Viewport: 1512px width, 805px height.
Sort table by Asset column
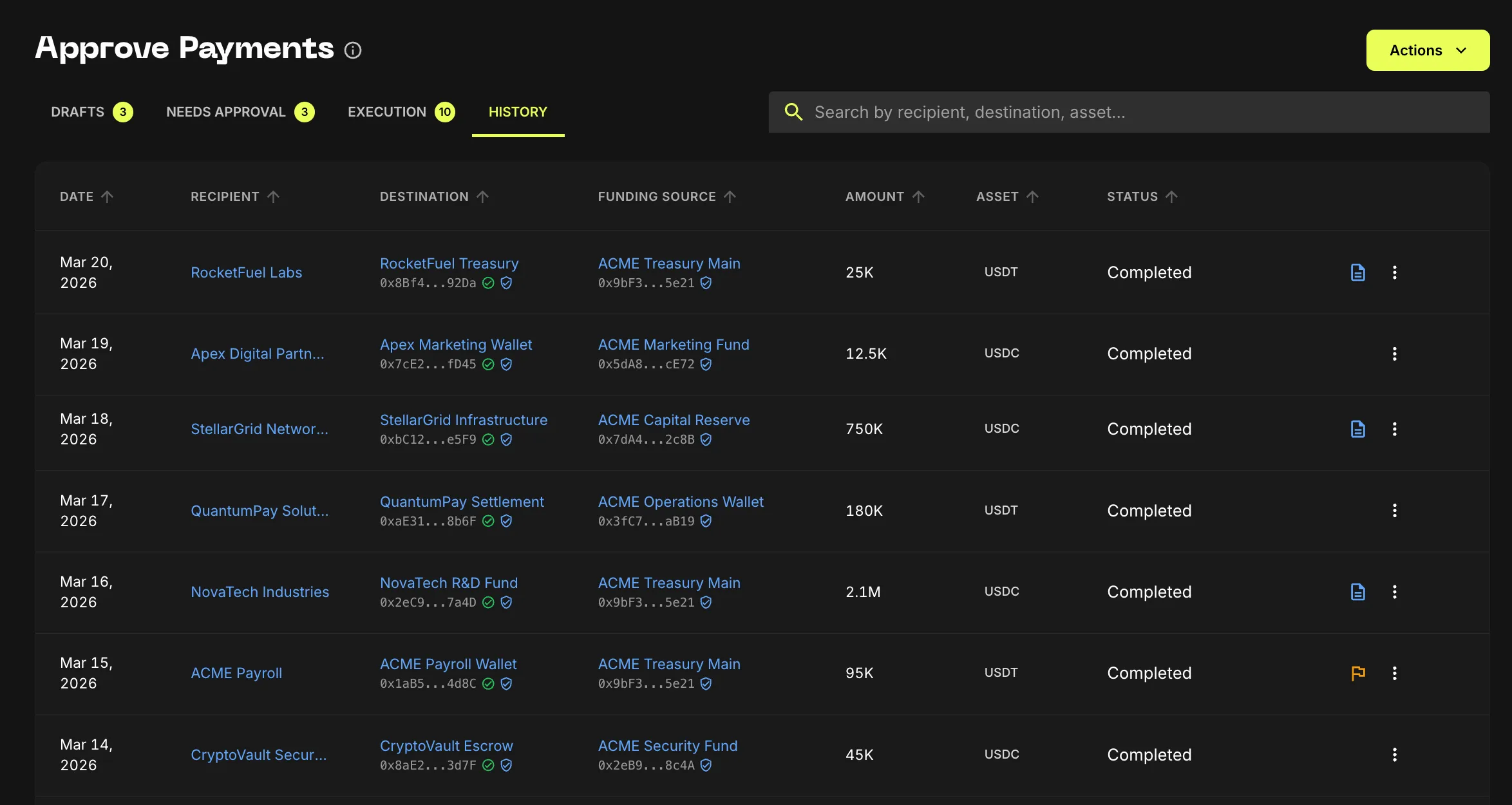click(1007, 196)
